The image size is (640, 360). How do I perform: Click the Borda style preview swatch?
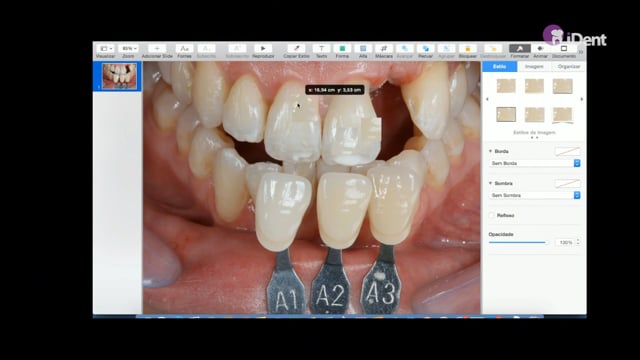[567, 151]
